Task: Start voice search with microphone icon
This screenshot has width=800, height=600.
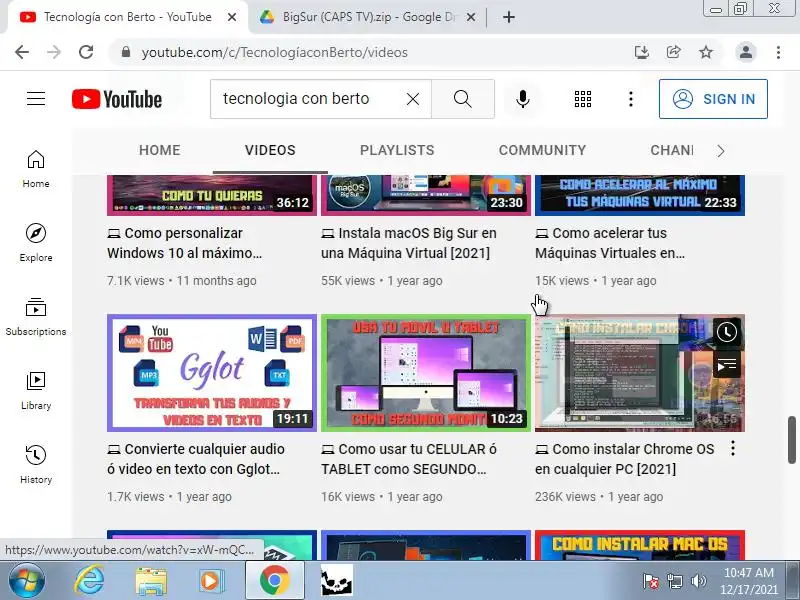Action: tap(522, 99)
